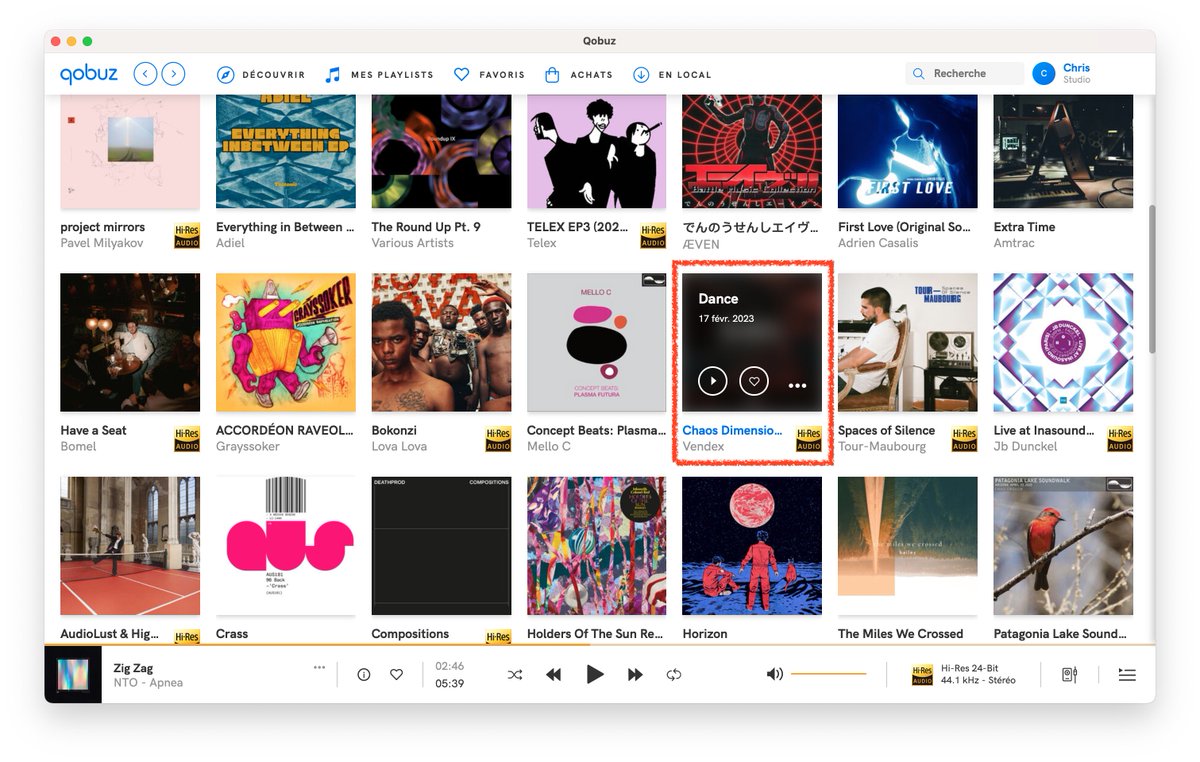Open the Achats section

pyautogui.click(x=578, y=75)
